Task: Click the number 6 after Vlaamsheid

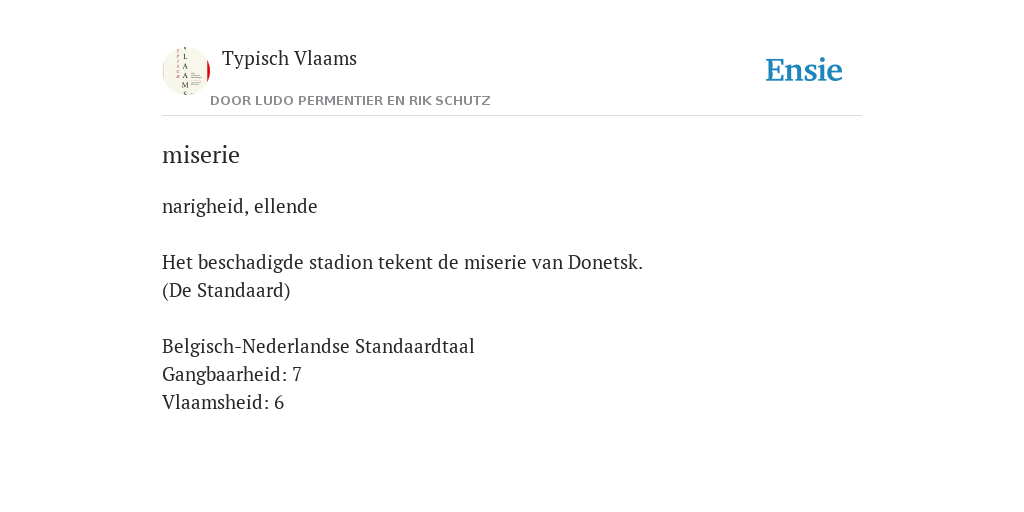Action: point(279,402)
